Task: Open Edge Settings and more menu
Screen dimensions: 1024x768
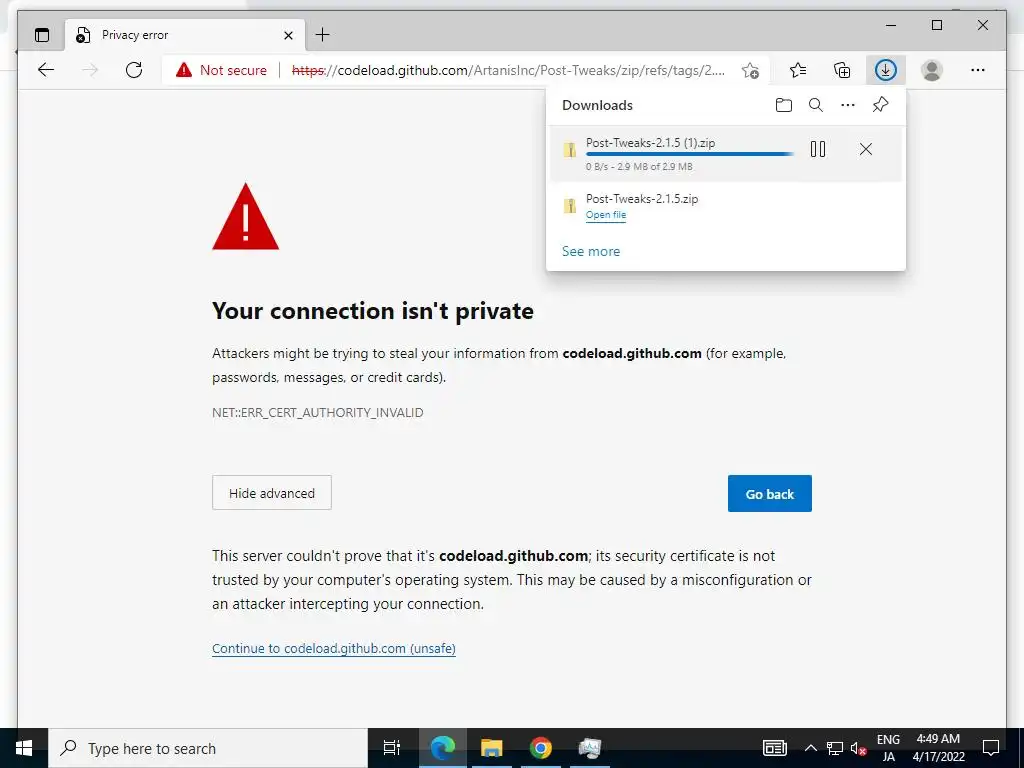Action: pos(978,70)
